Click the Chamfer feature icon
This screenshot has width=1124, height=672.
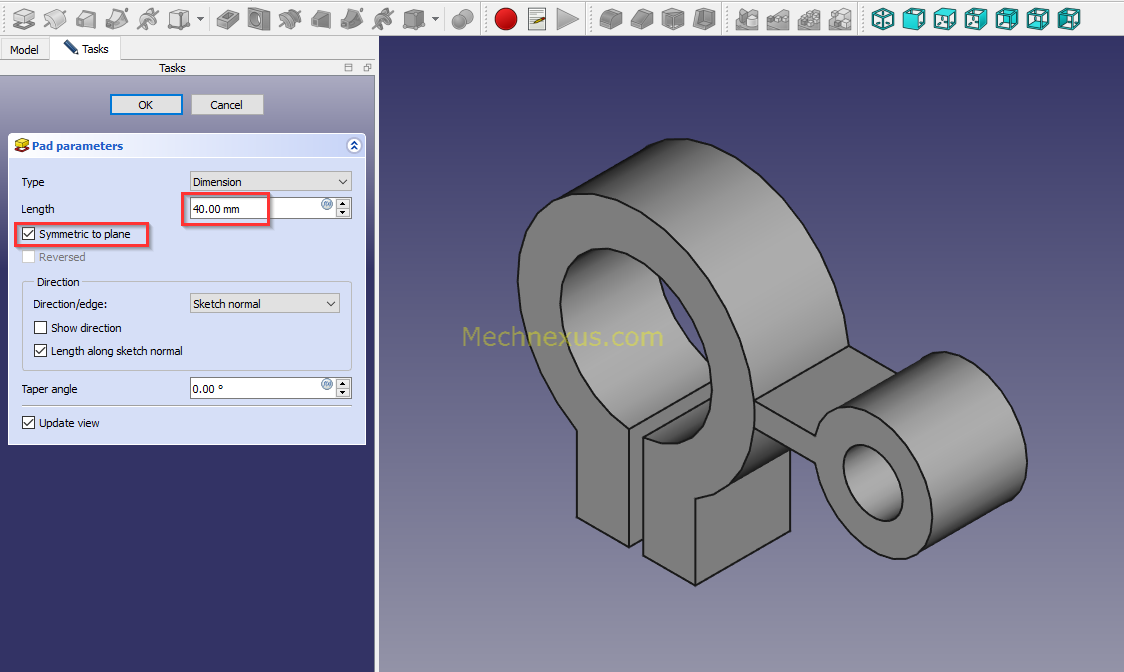tap(642, 18)
